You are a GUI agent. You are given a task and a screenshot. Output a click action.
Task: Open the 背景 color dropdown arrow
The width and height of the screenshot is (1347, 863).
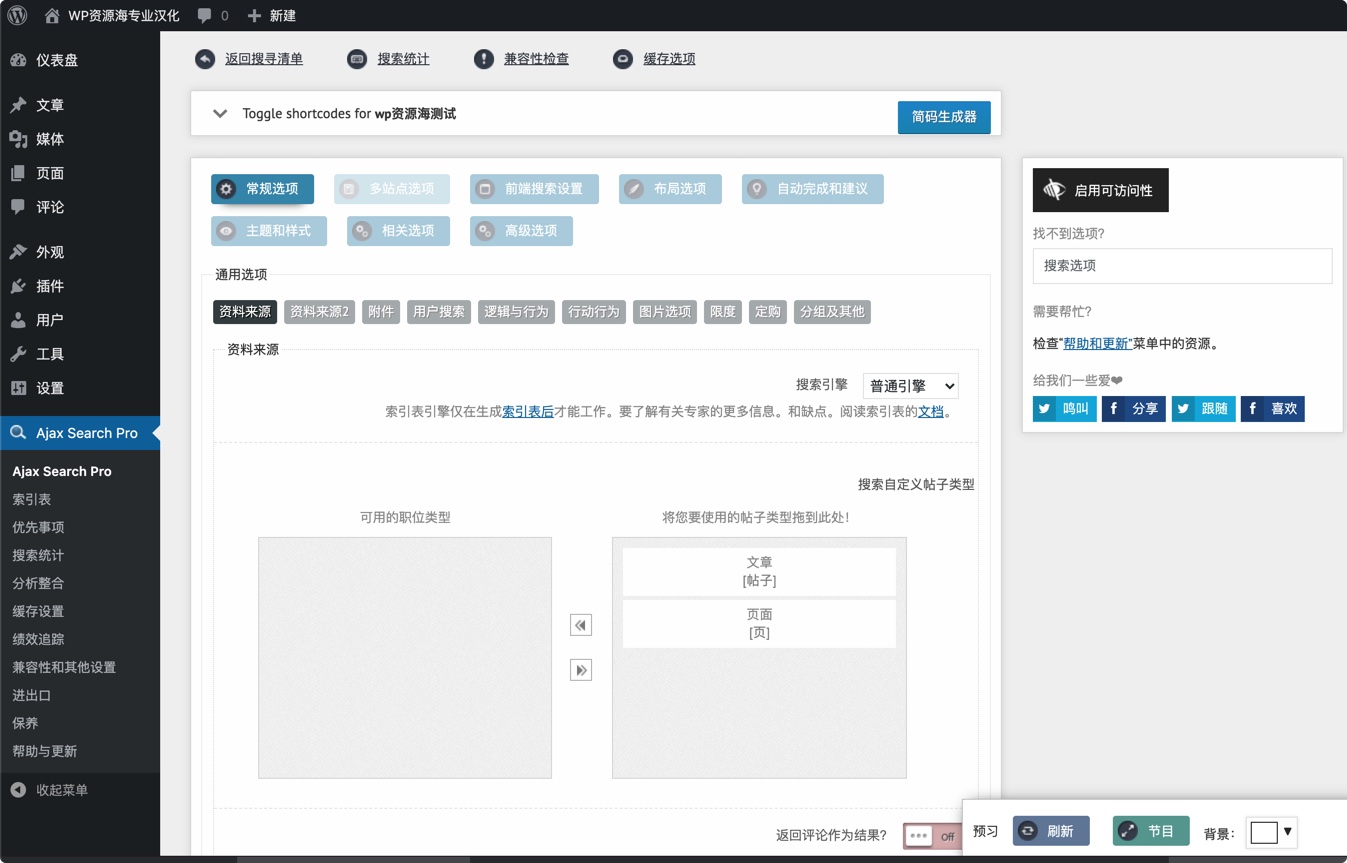pyautogui.click(x=1288, y=831)
